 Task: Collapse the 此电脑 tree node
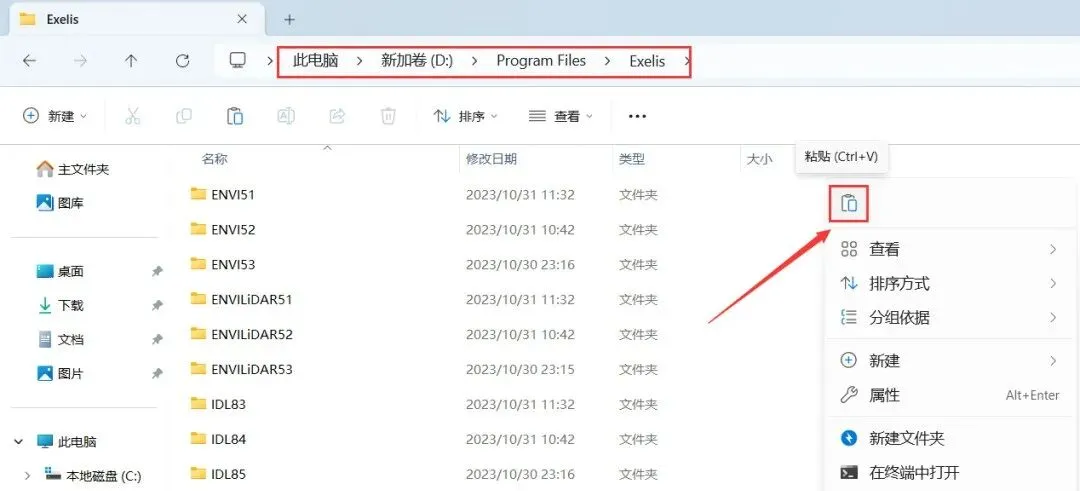coord(19,441)
